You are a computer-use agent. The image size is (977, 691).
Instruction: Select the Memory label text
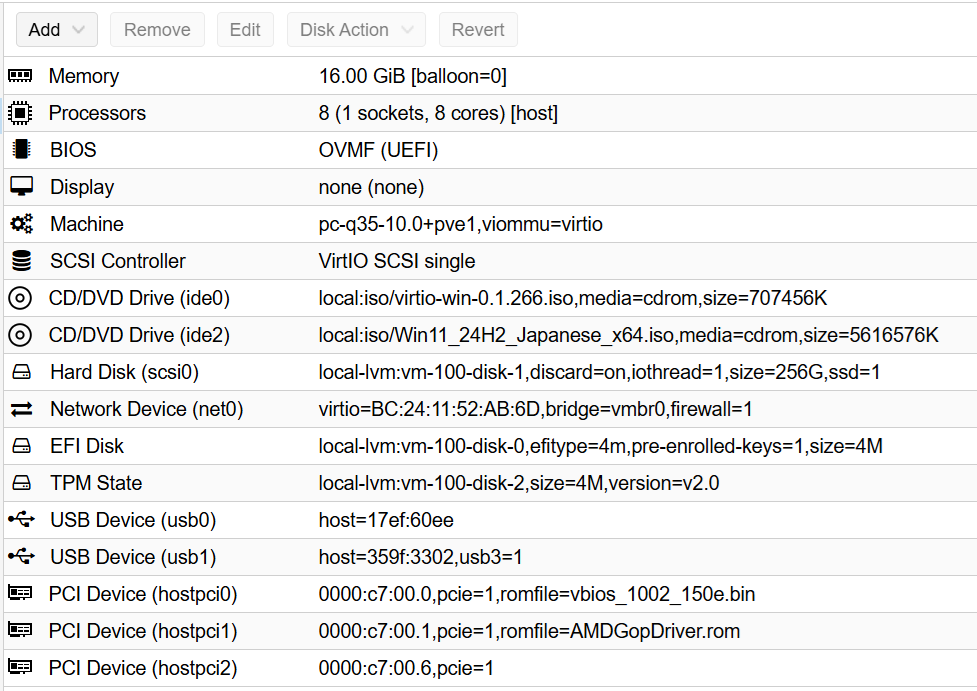(84, 76)
